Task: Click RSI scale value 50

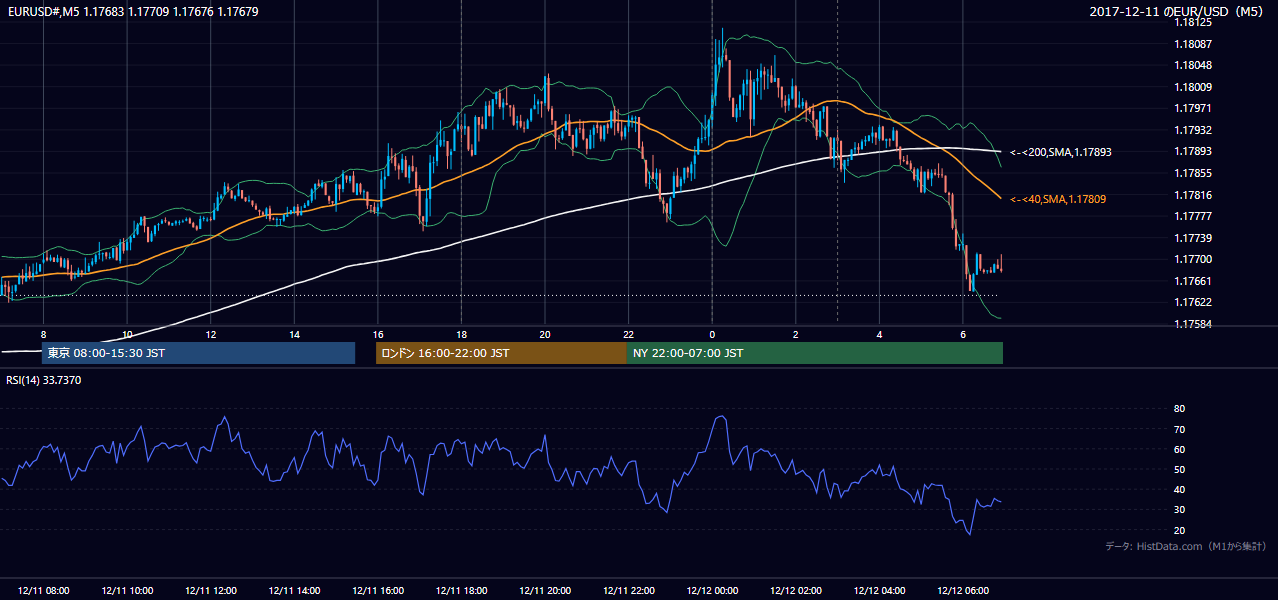Action: pyautogui.click(x=1179, y=470)
